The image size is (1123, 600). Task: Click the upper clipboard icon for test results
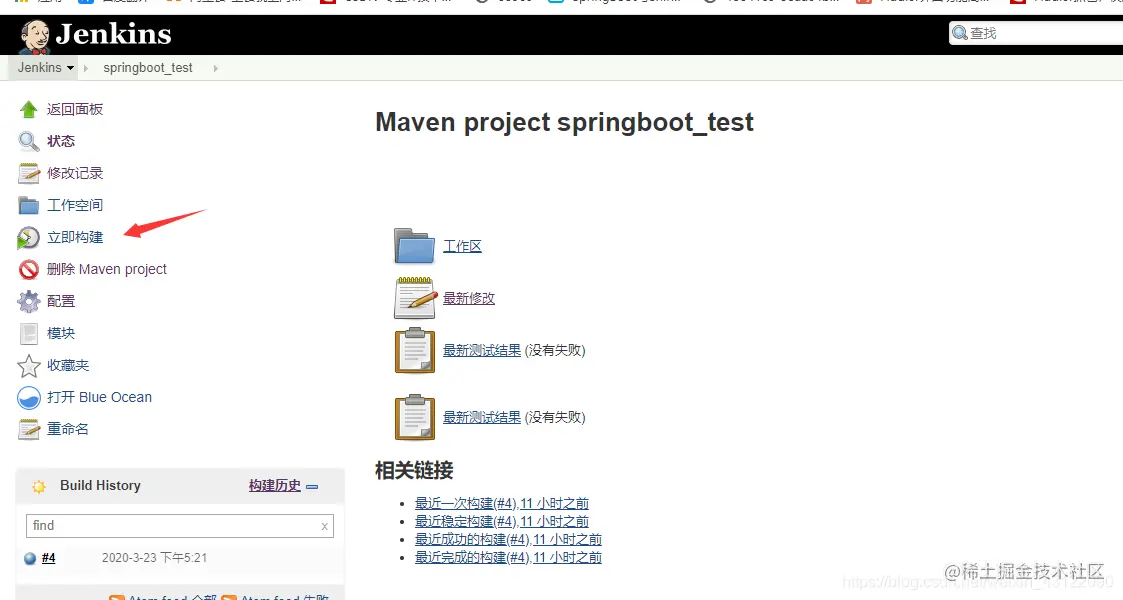click(415, 350)
